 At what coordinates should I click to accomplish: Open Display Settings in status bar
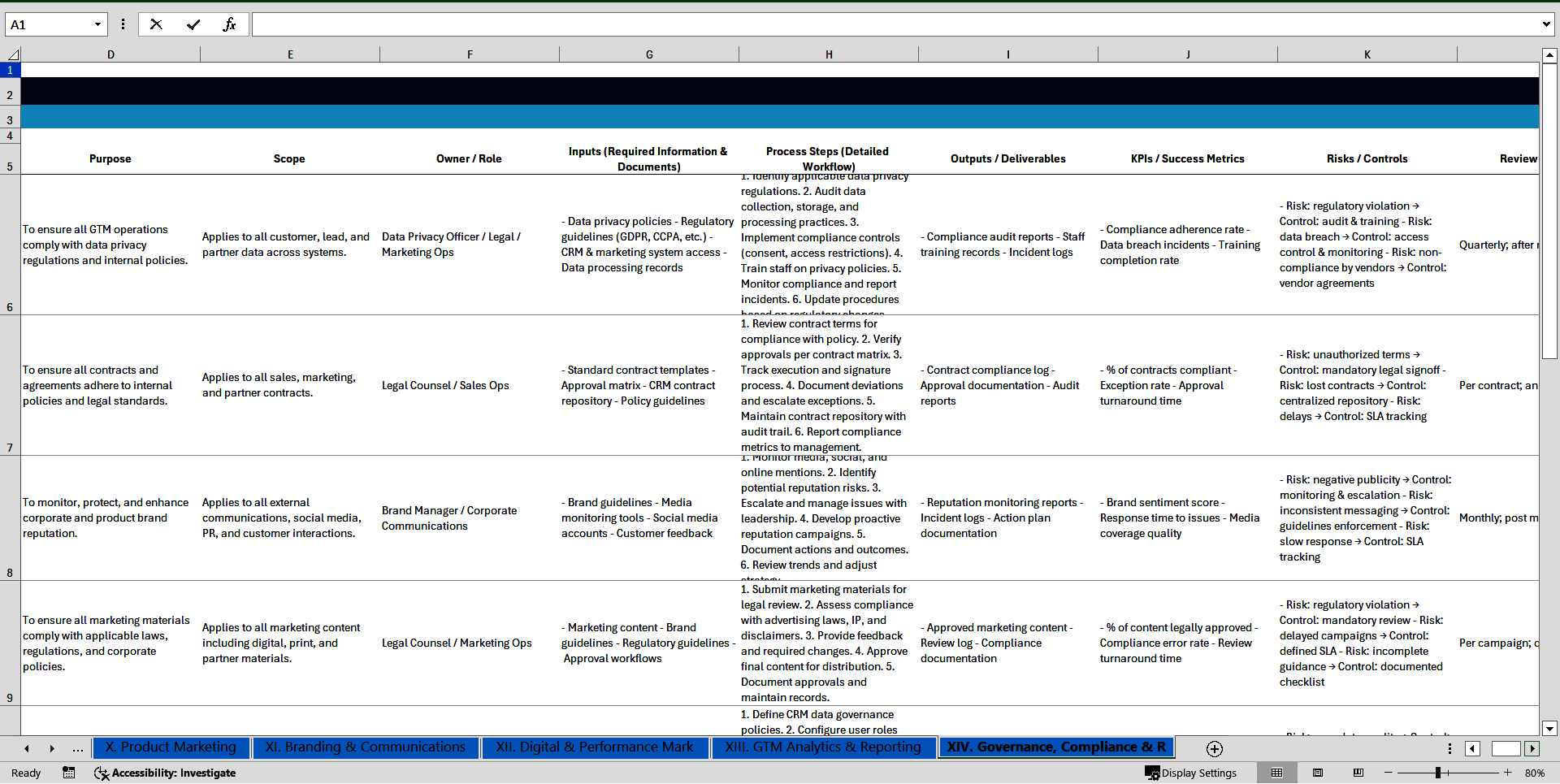click(1191, 773)
